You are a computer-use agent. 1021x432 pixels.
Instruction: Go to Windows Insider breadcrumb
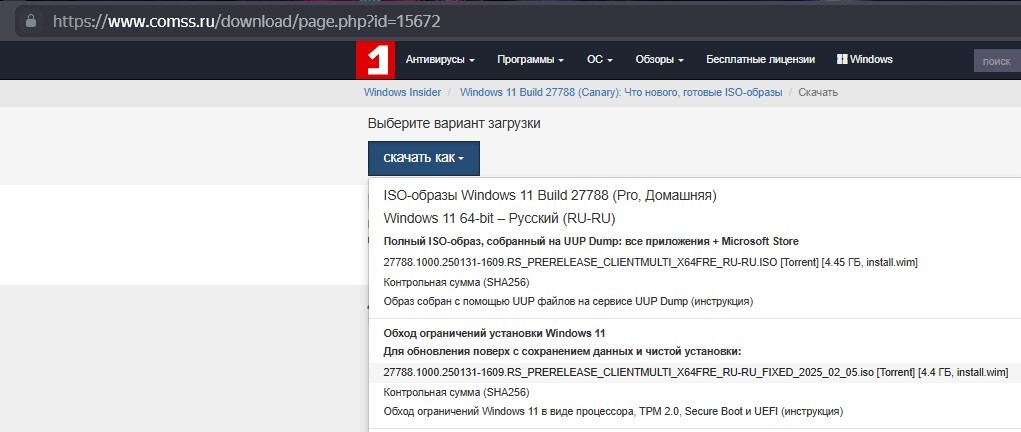tap(402, 93)
